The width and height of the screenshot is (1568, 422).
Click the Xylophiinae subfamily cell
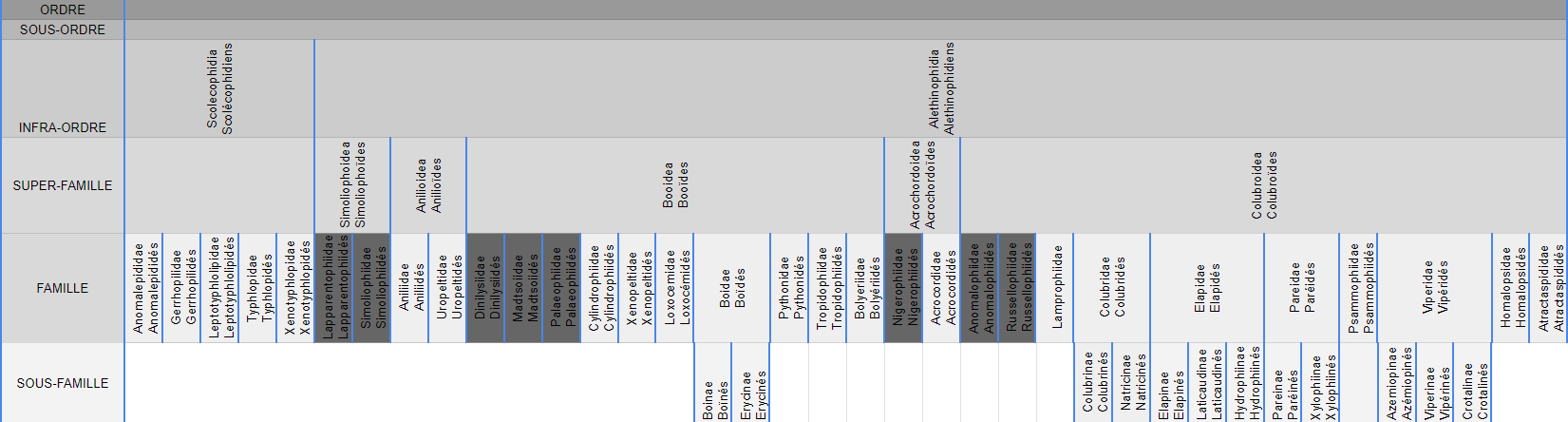click(x=1321, y=383)
